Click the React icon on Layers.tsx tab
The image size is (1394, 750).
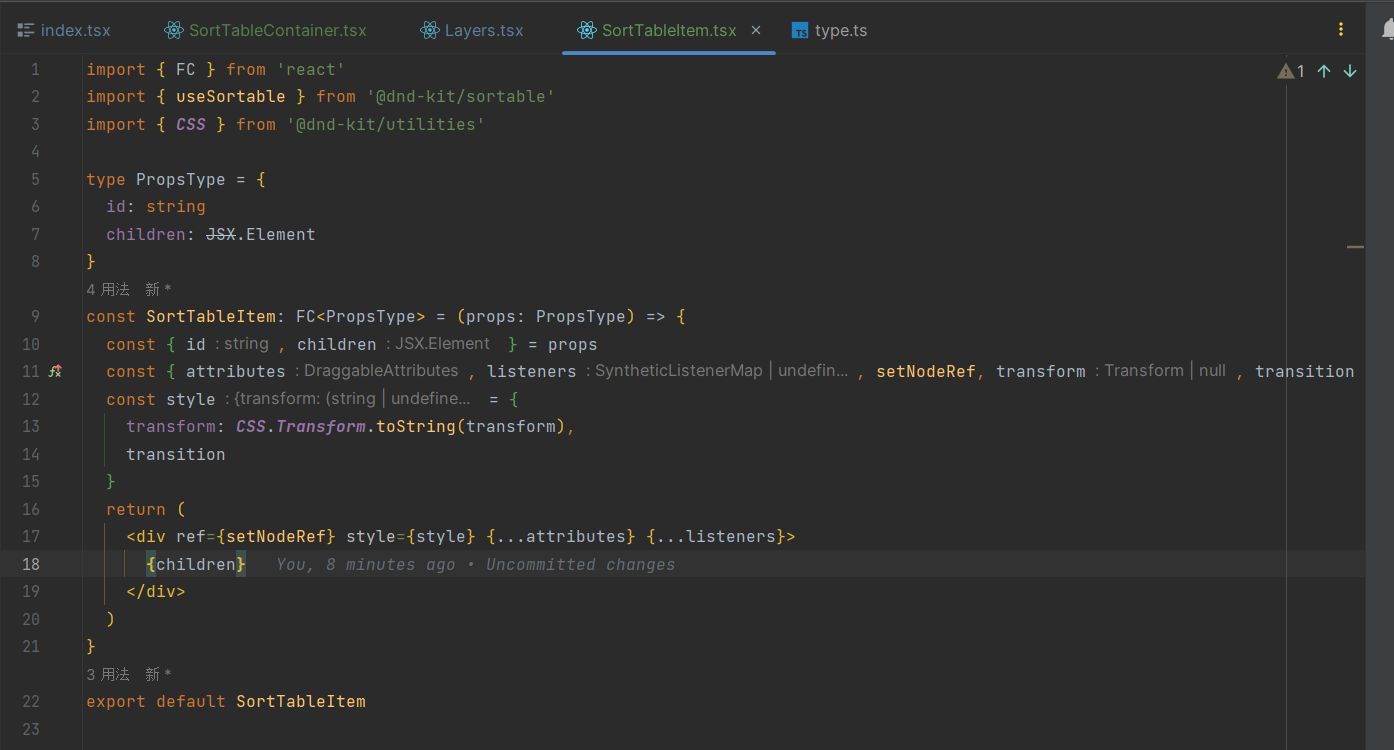[430, 30]
